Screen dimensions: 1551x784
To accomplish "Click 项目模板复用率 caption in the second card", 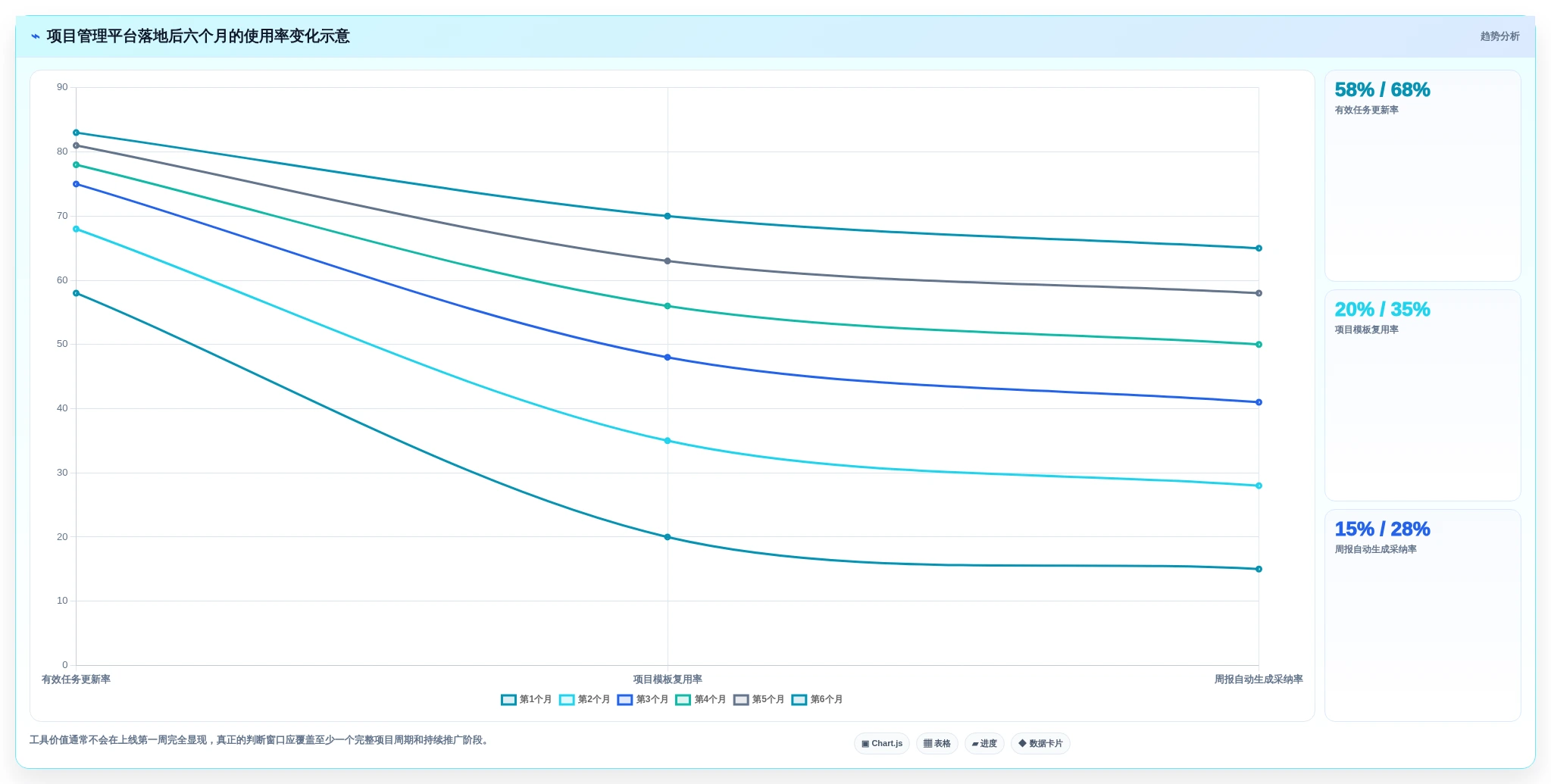I will (1366, 330).
